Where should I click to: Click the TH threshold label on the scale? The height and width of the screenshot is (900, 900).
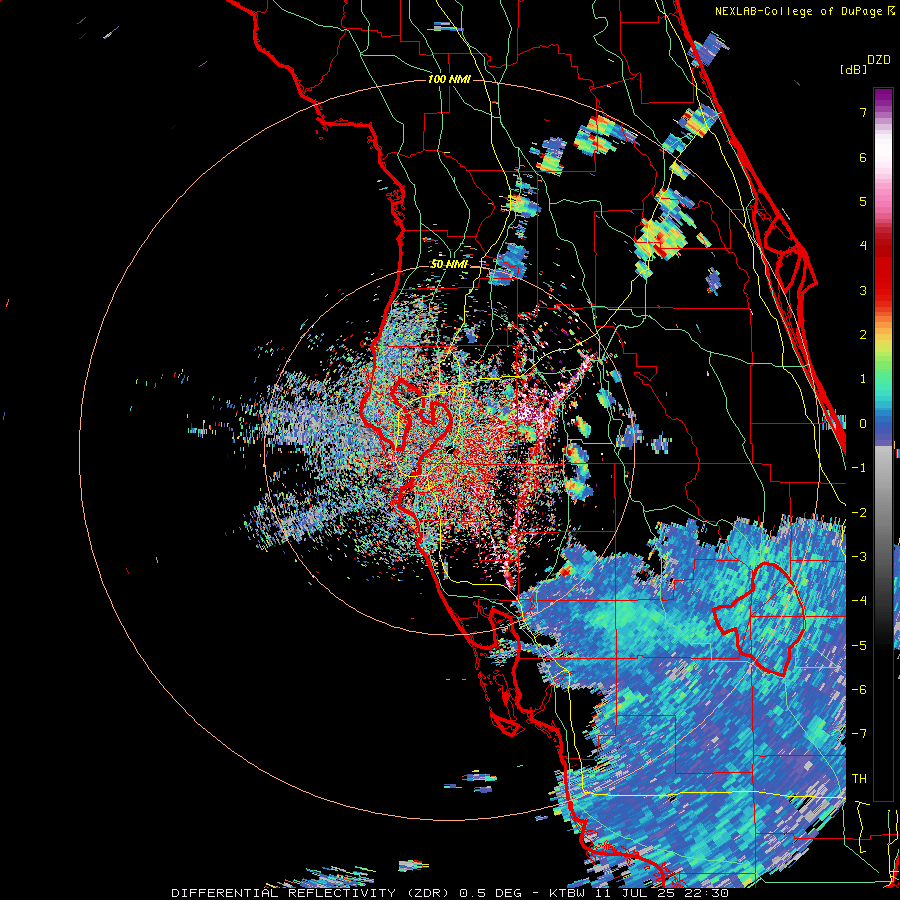[x=859, y=778]
